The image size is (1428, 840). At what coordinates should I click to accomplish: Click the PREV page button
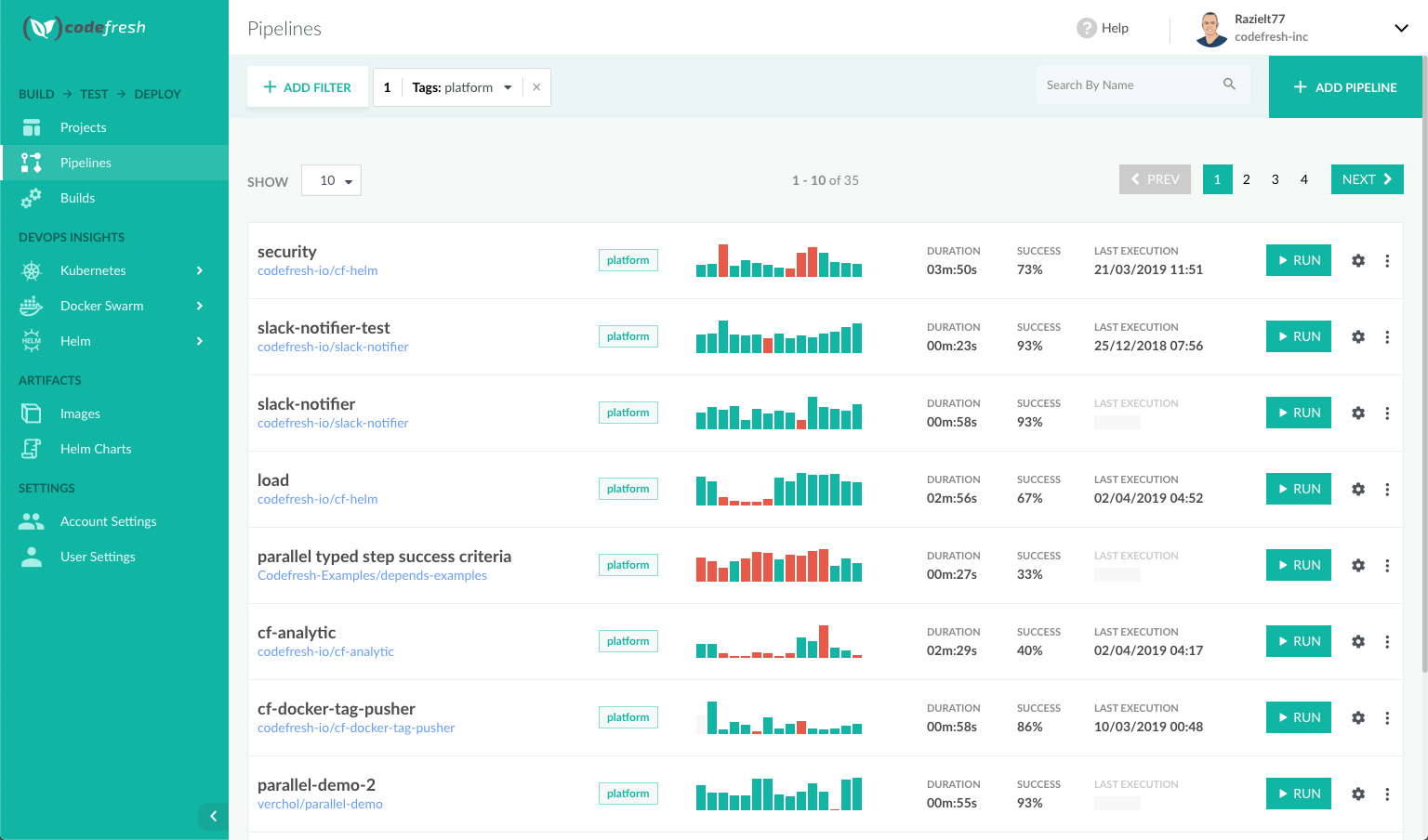coord(1155,179)
